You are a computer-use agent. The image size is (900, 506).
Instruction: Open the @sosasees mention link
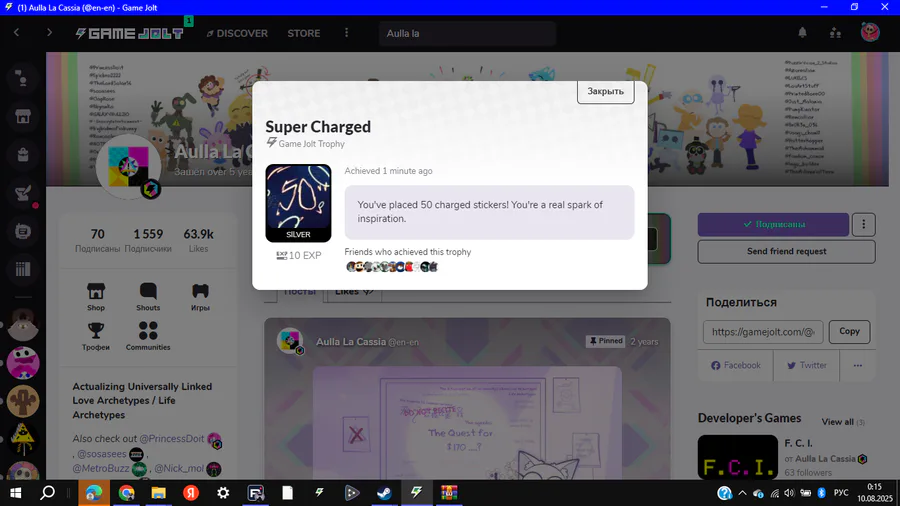(102, 454)
